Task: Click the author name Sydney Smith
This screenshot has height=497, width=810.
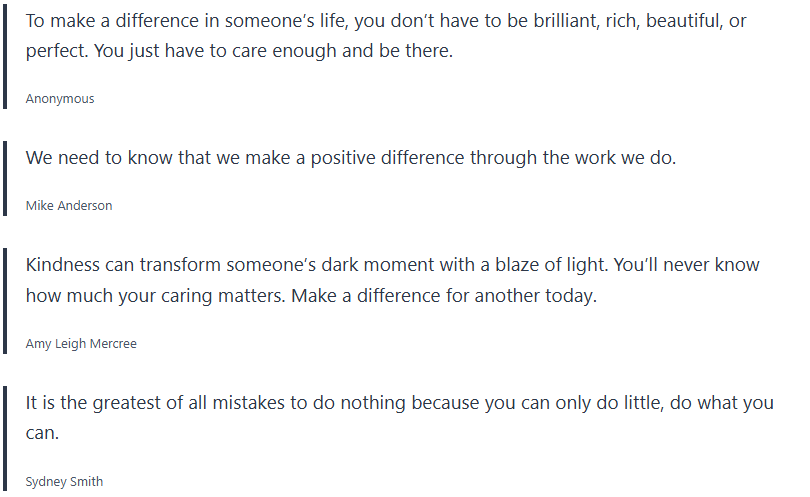Action: tap(64, 481)
